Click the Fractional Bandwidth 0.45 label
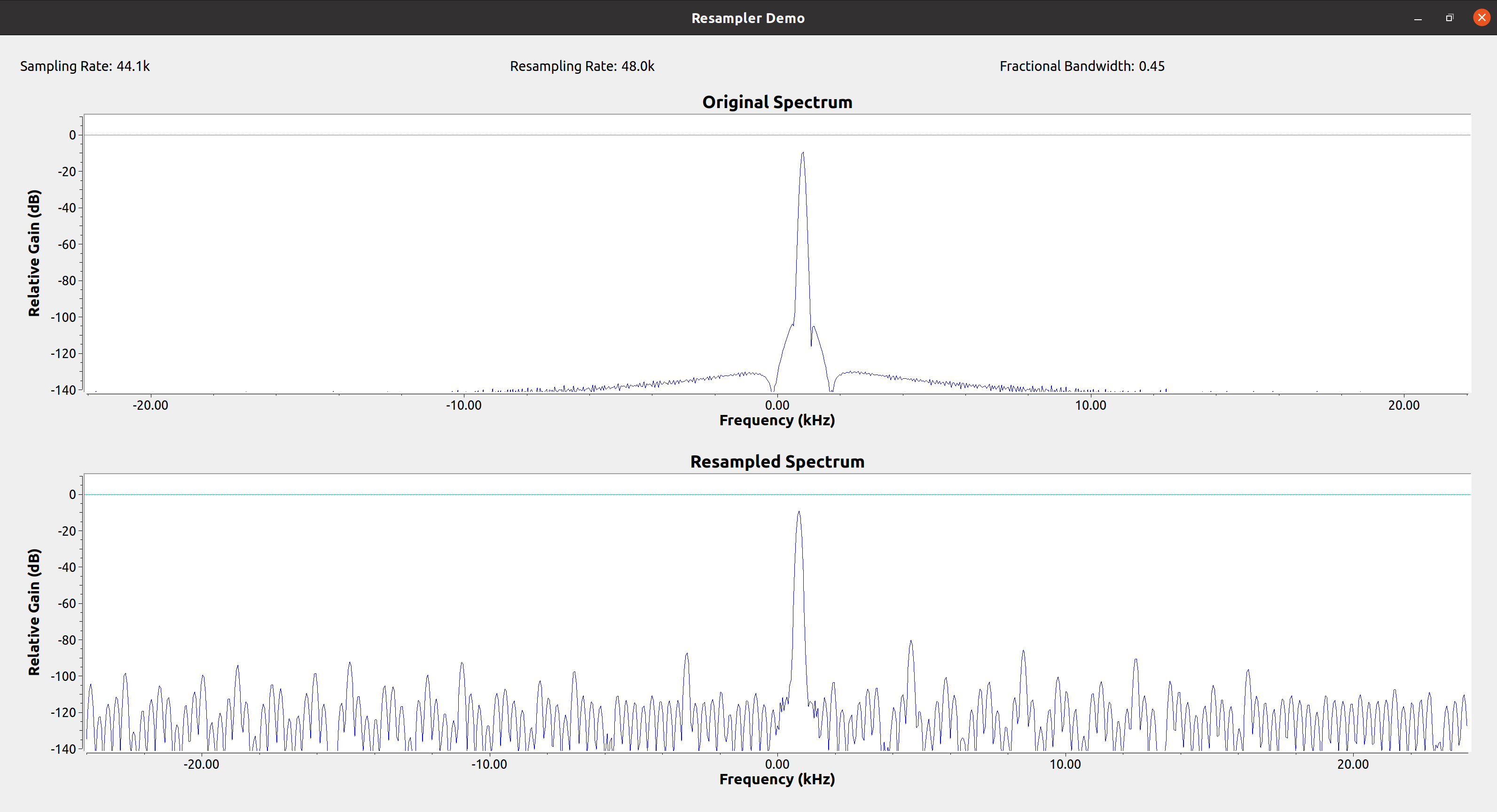Viewport: 1497px width, 812px height. [1082, 66]
